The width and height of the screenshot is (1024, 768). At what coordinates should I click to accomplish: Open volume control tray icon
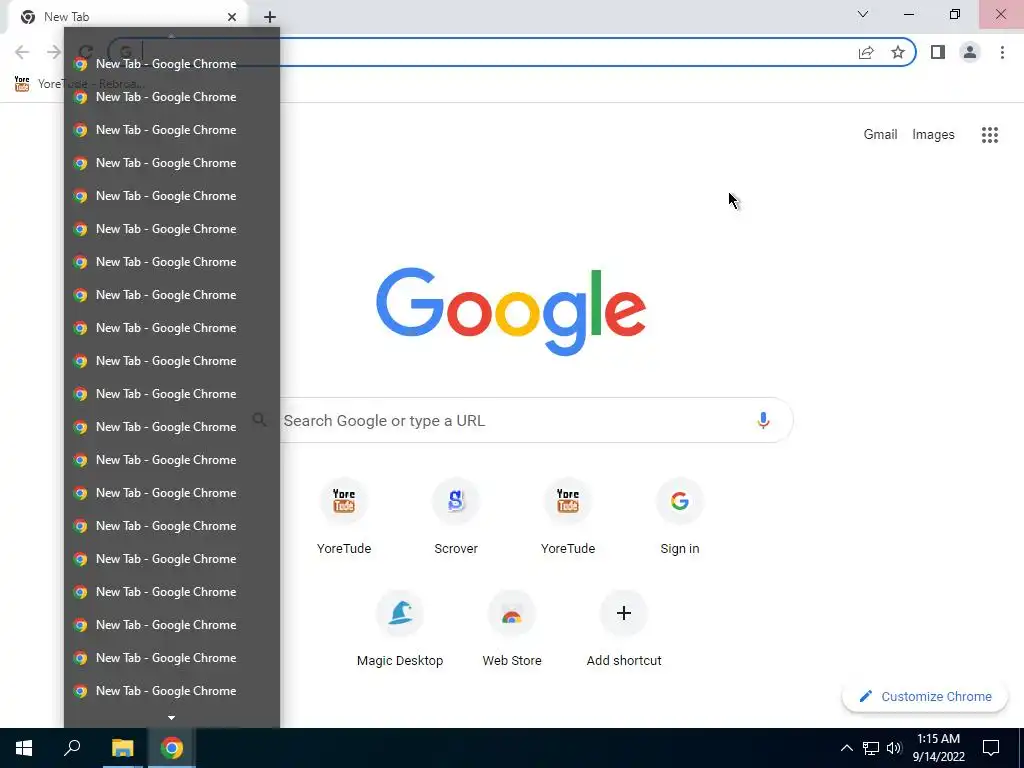pyautogui.click(x=894, y=748)
